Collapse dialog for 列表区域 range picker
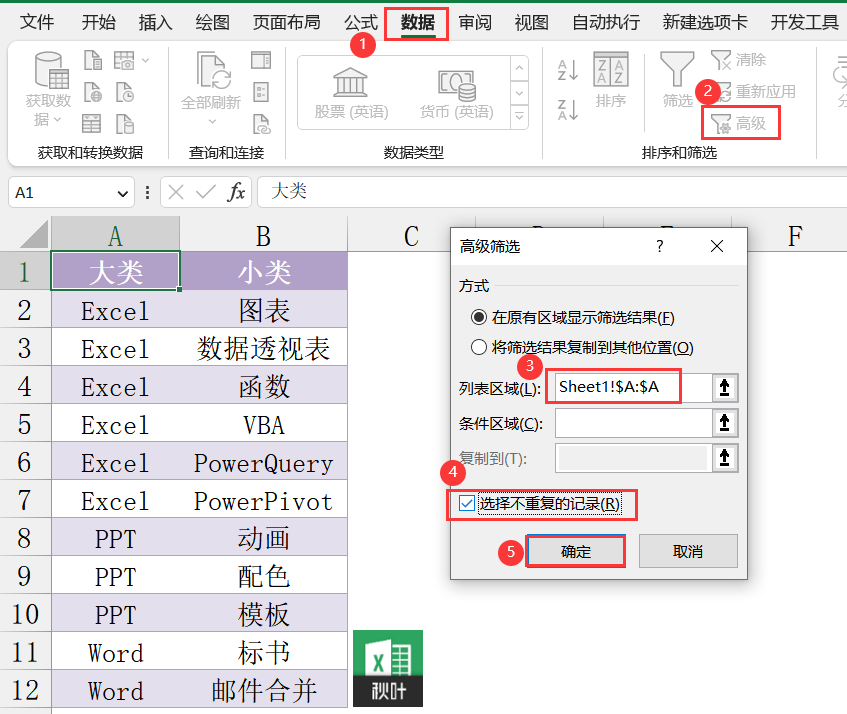 coord(724,387)
